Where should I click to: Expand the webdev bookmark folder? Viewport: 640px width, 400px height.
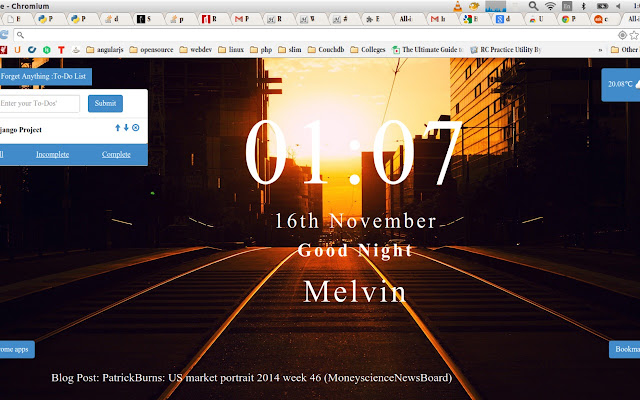coord(196,50)
